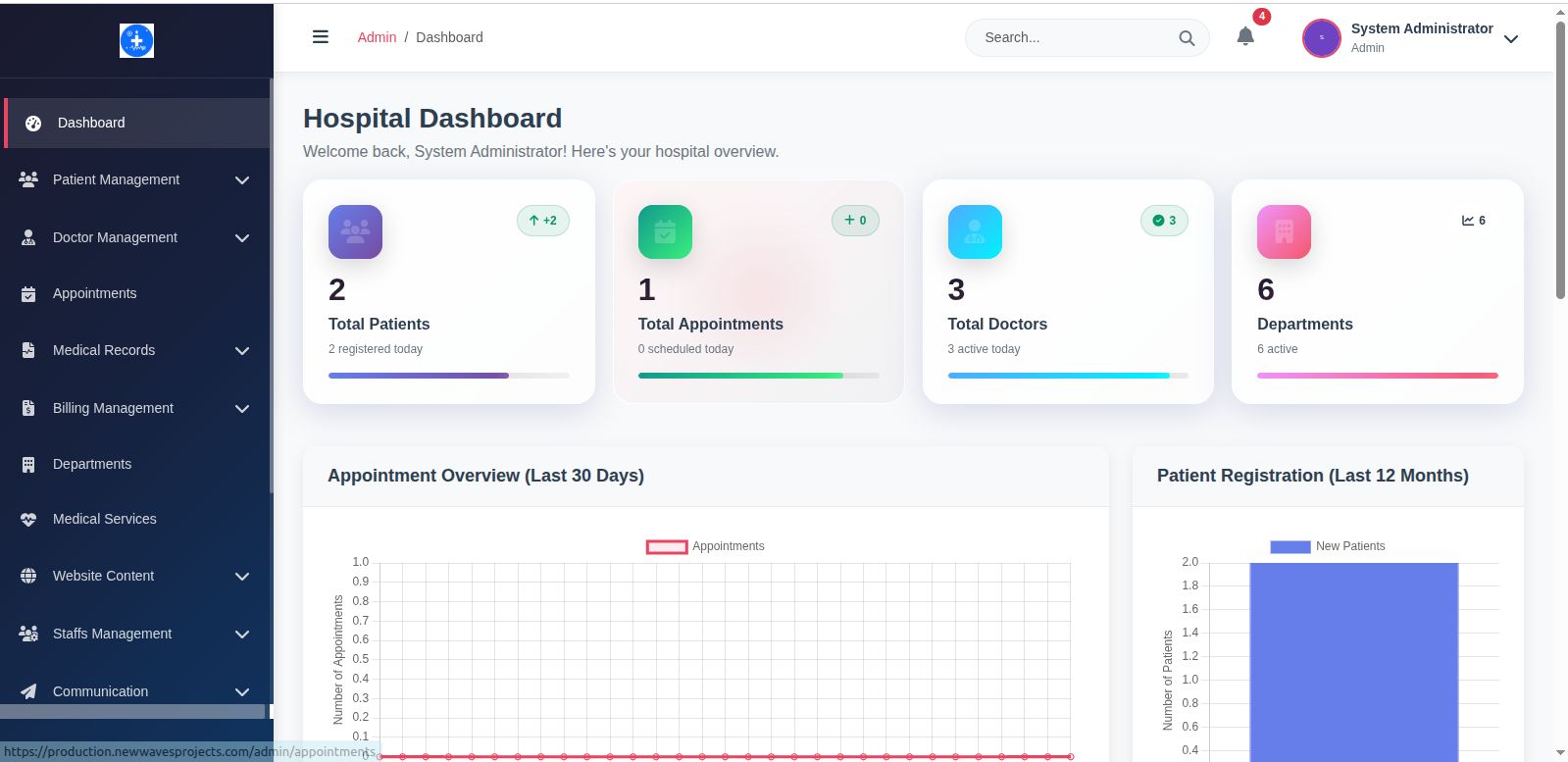
Task: Click the Admin breadcrumb link
Action: (377, 37)
